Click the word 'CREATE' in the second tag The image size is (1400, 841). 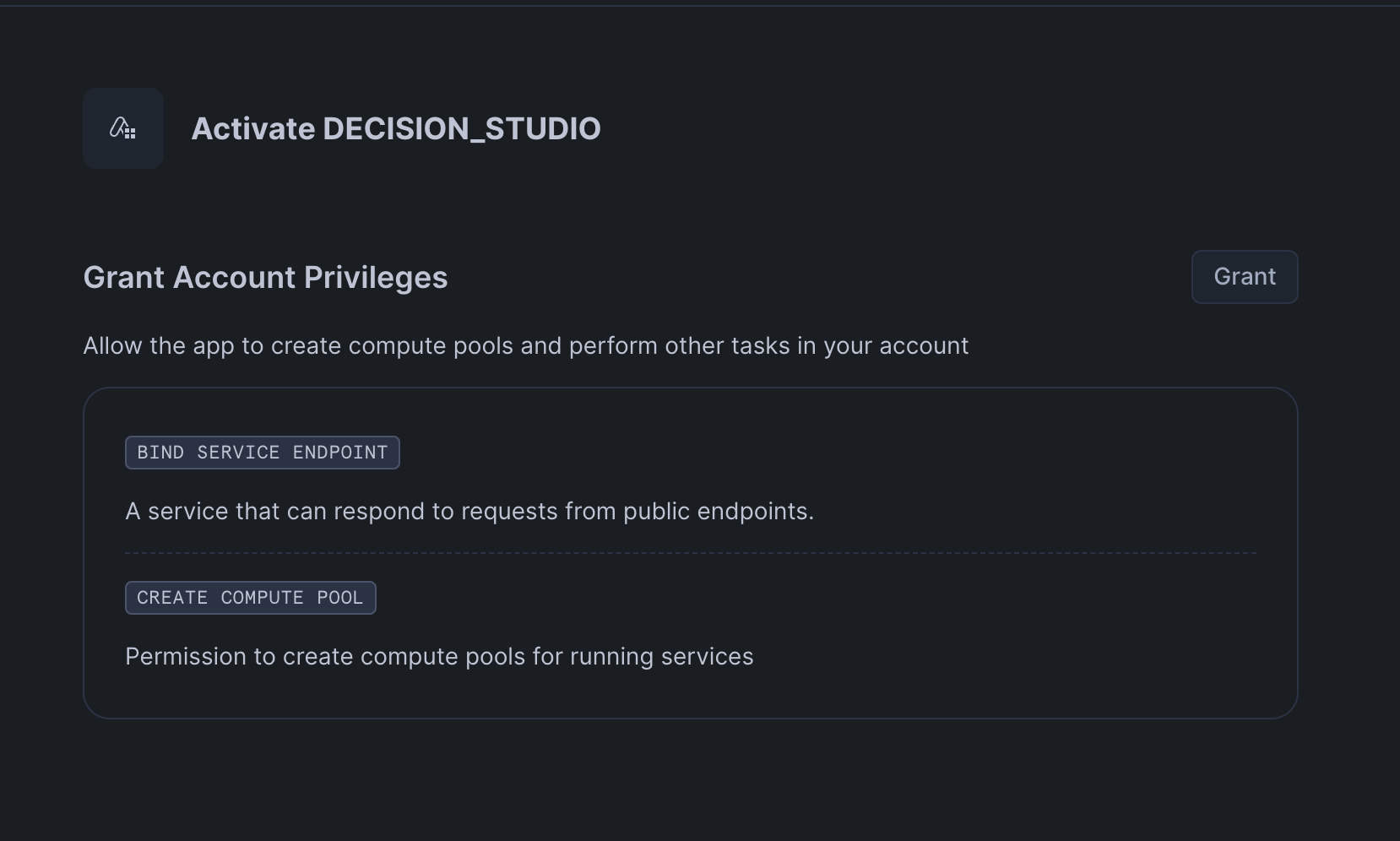(x=172, y=598)
